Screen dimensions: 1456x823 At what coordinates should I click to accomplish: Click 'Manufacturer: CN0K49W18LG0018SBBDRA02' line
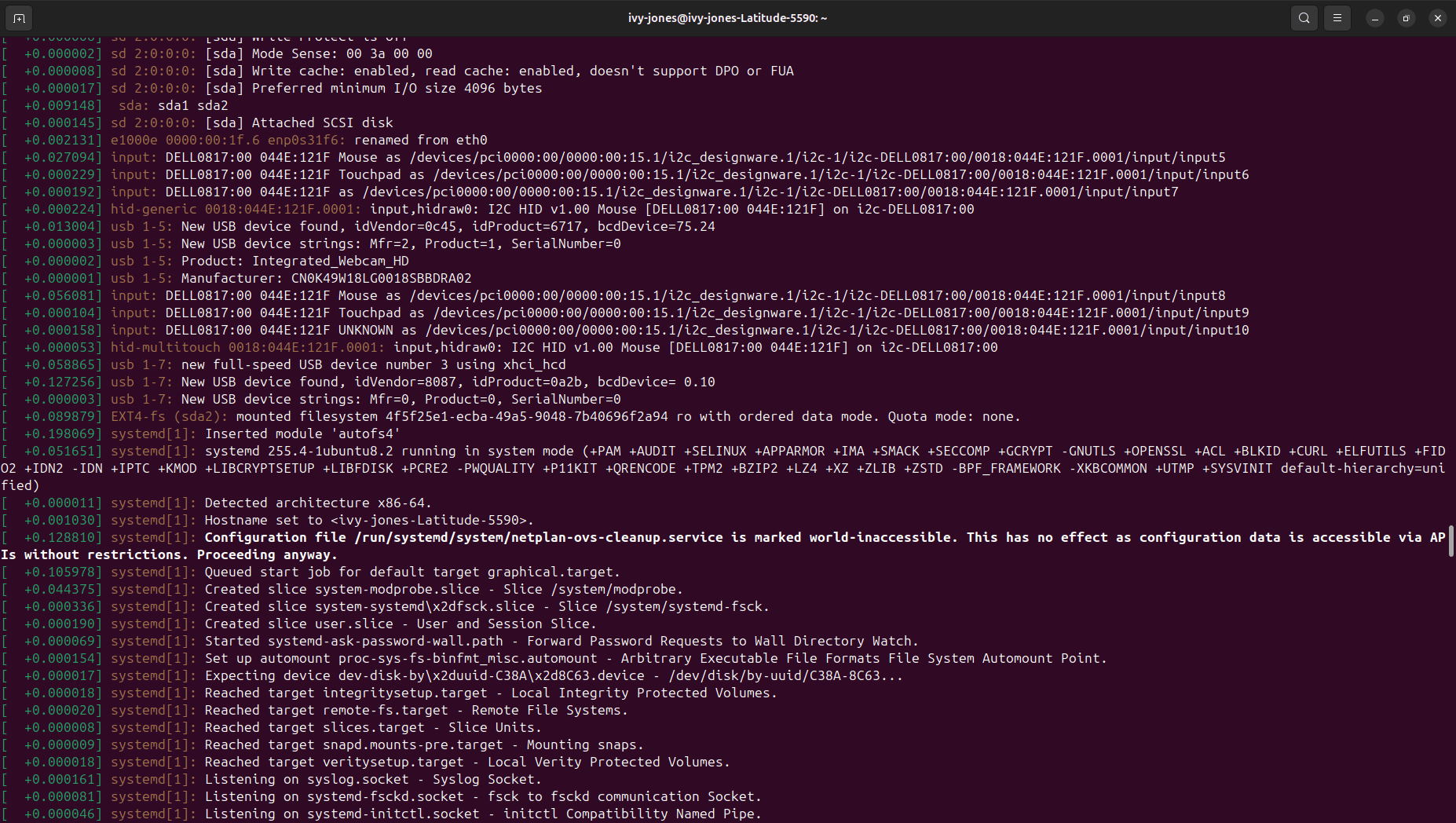click(x=236, y=278)
